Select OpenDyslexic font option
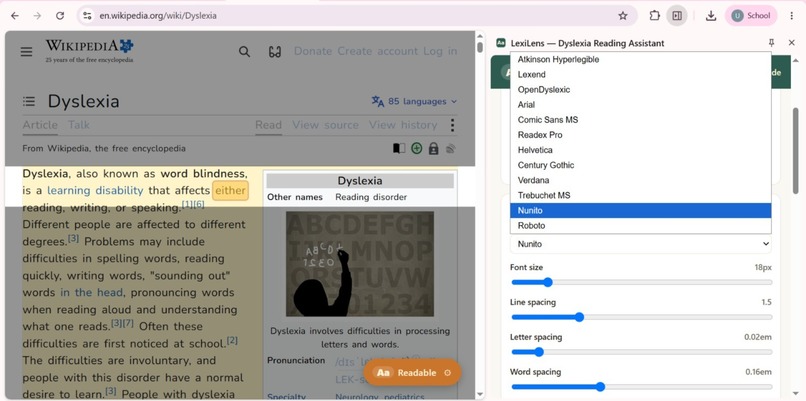This screenshot has height=401, width=806. pyautogui.click(x=640, y=89)
